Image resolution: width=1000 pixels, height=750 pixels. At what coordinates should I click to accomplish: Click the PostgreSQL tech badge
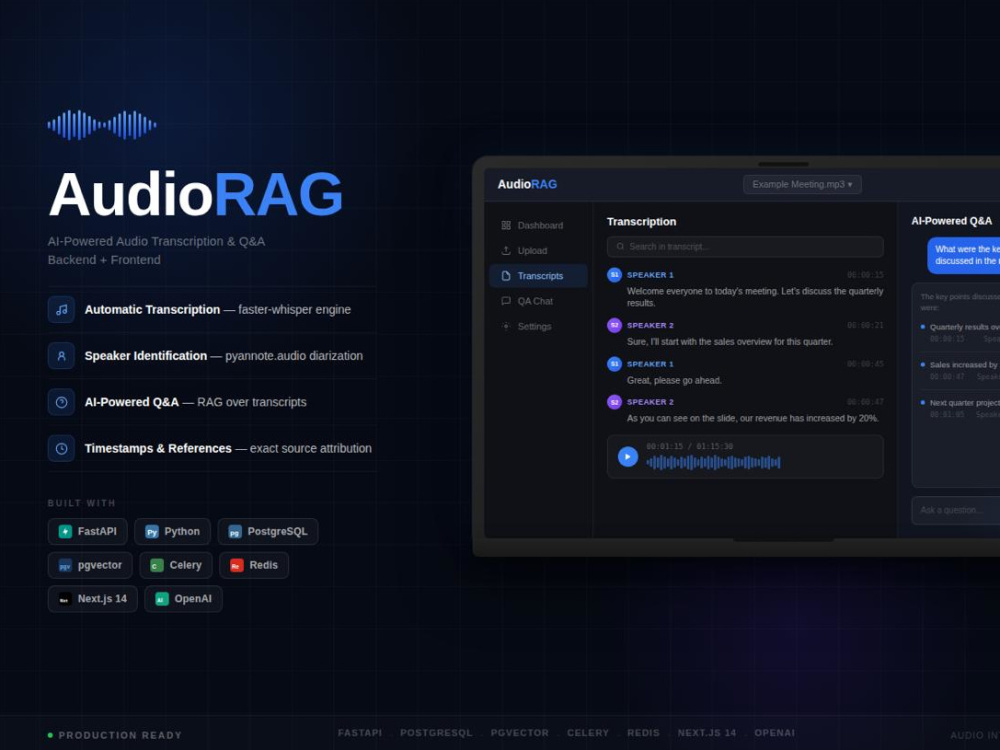268,532
